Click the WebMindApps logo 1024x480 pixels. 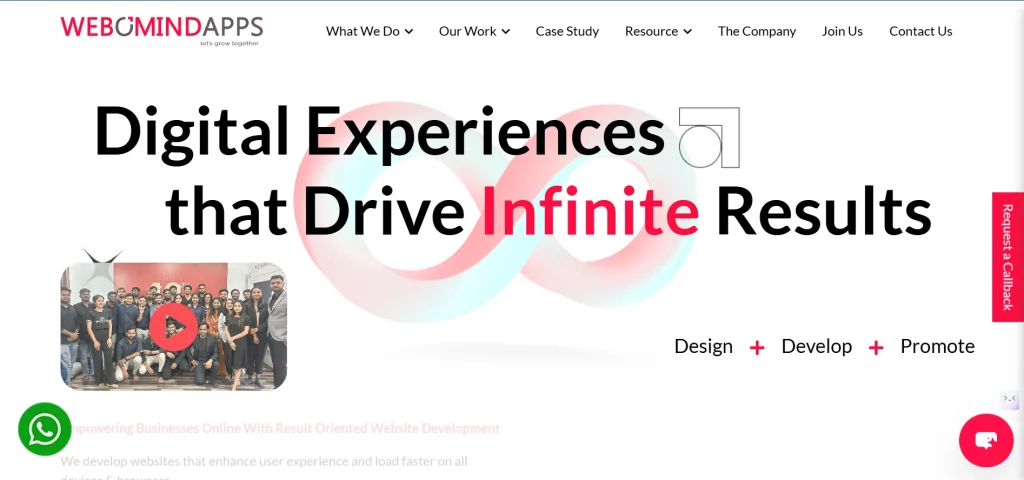(x=161, y=31)
